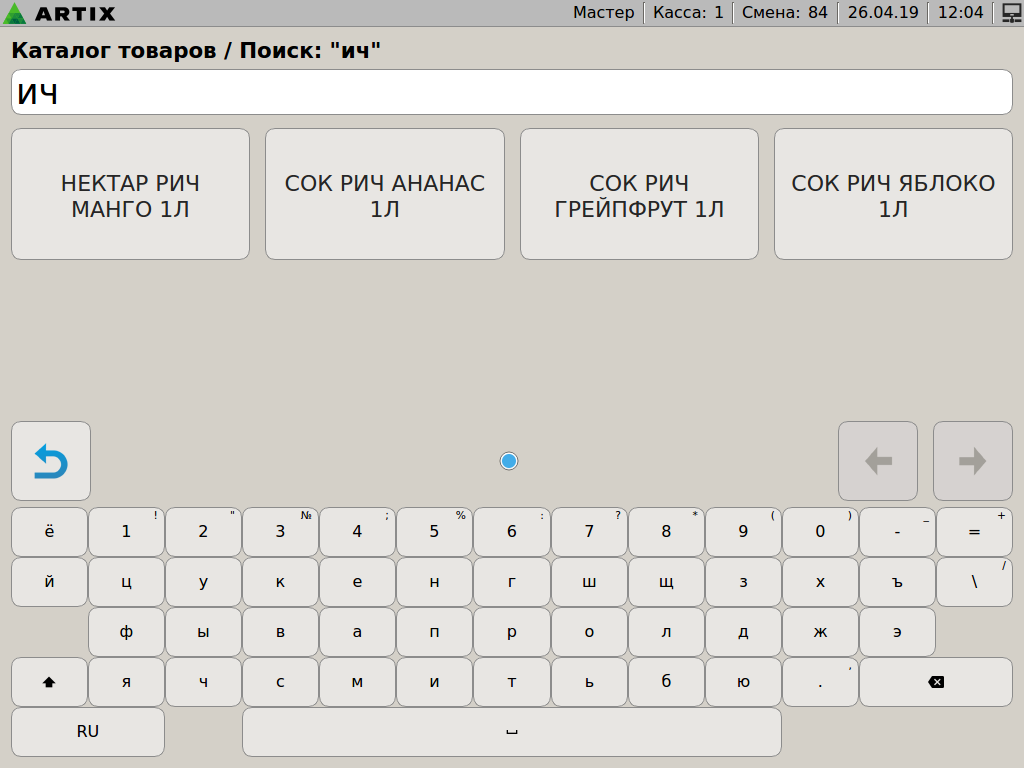Screen dimensions: 1024x768
Task: Tap the ё key on the keyboard
Action: pyautogui.click(x=49, y=532)
